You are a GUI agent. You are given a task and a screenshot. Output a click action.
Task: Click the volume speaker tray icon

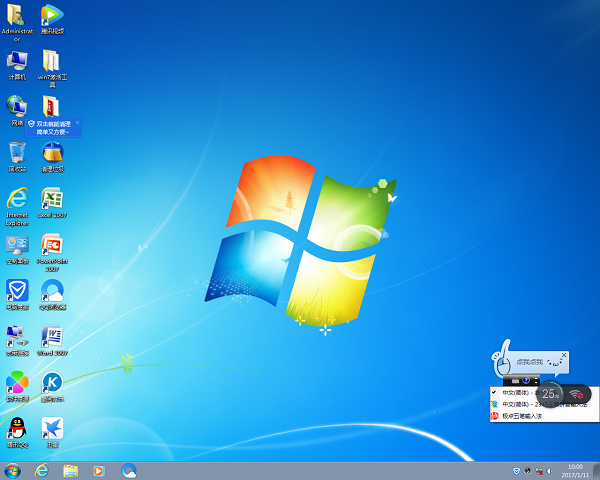click(549, 470)
